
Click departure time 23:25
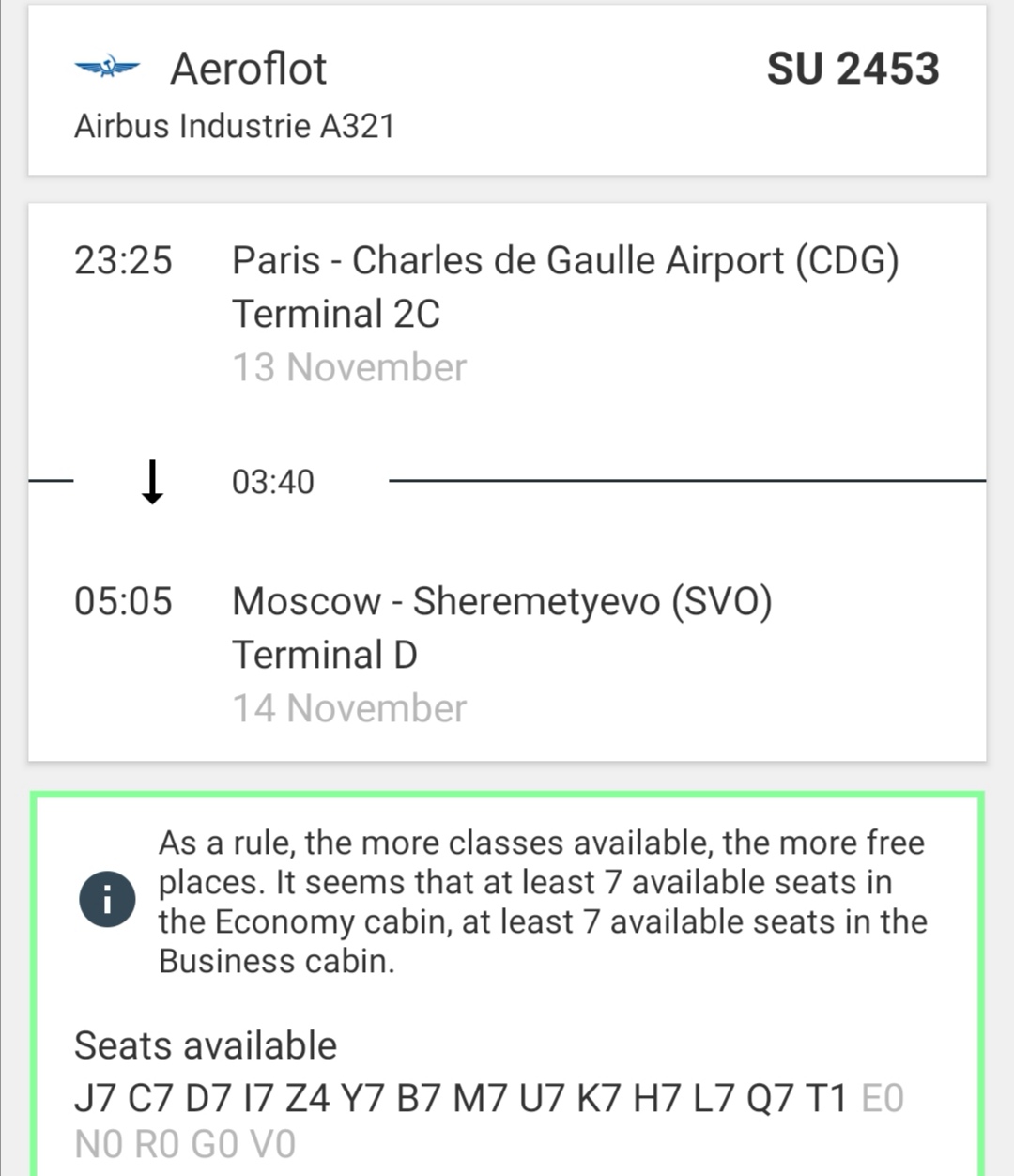[123, 260]
